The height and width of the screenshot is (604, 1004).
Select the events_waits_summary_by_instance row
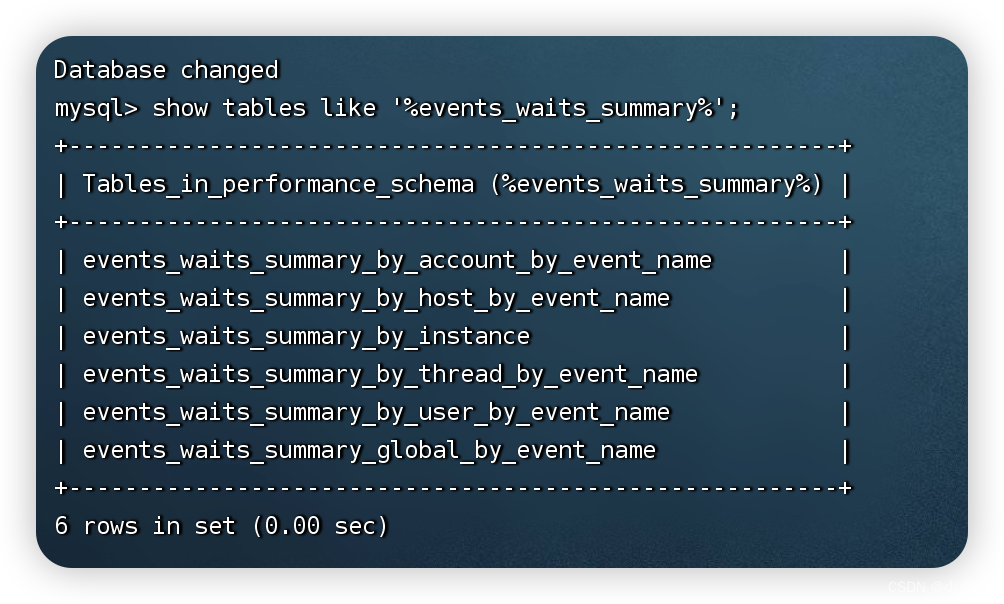306,337
